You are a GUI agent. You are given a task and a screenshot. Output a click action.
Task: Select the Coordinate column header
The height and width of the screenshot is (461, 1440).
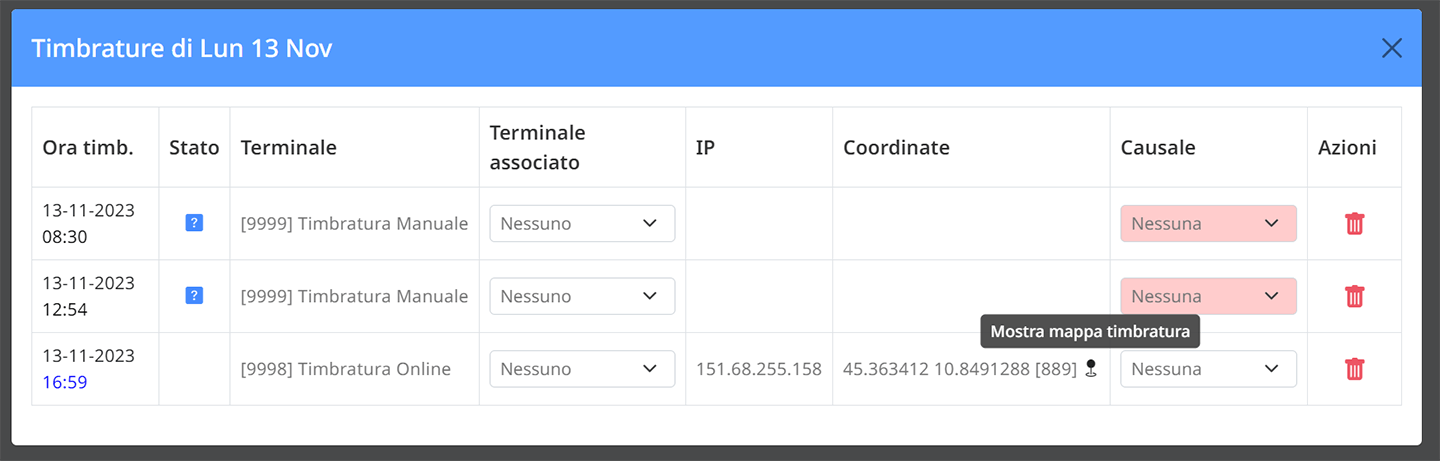(x=896, y=148)
